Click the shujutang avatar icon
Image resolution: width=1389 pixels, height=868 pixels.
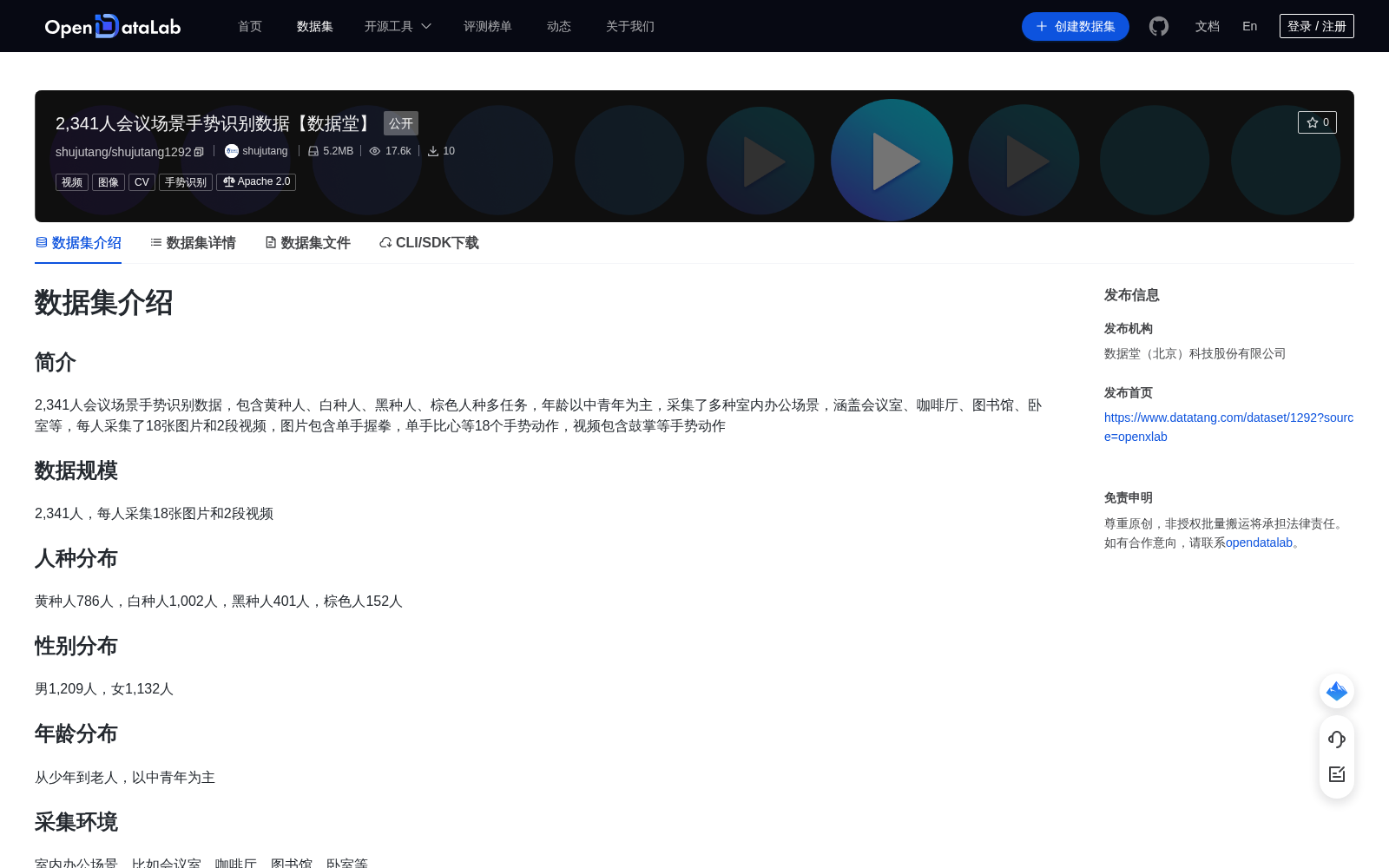pos(231,151)
